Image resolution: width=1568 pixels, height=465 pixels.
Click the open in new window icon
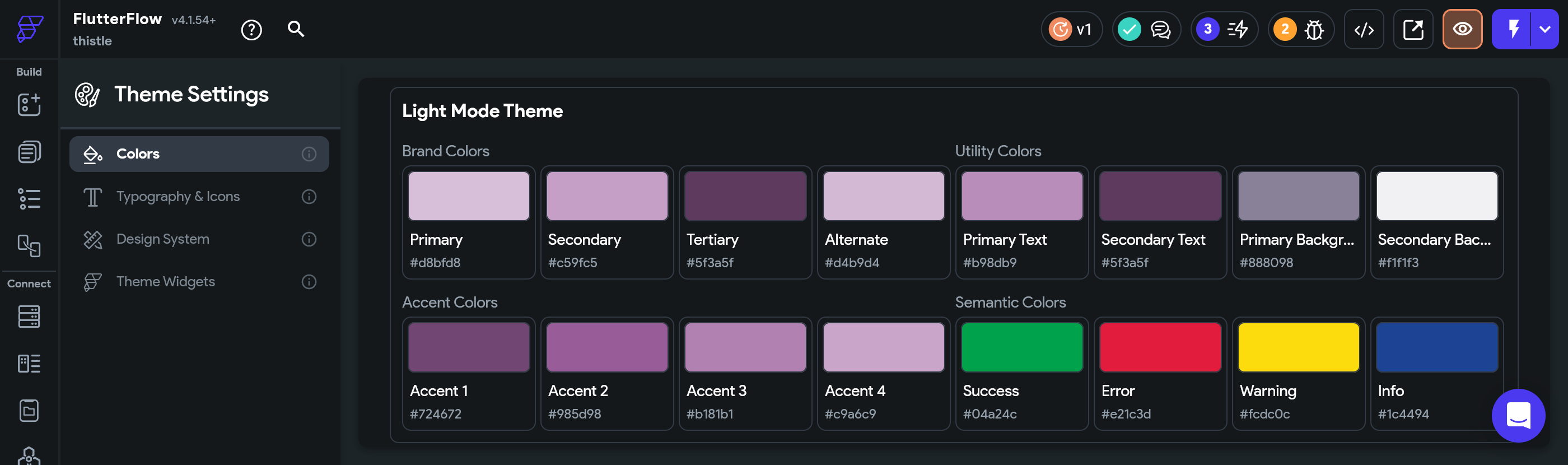tap(1413, 29)
